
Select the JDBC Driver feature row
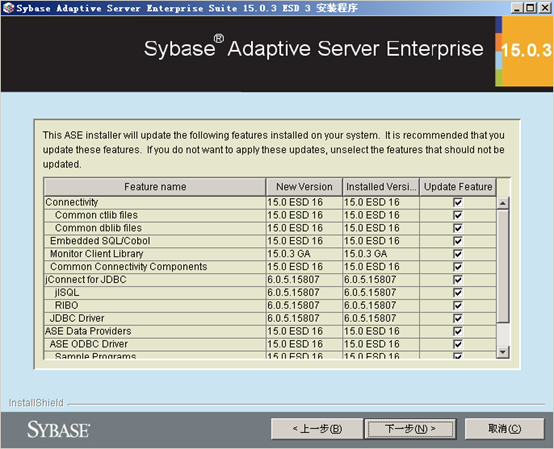(x=270, y=318)
